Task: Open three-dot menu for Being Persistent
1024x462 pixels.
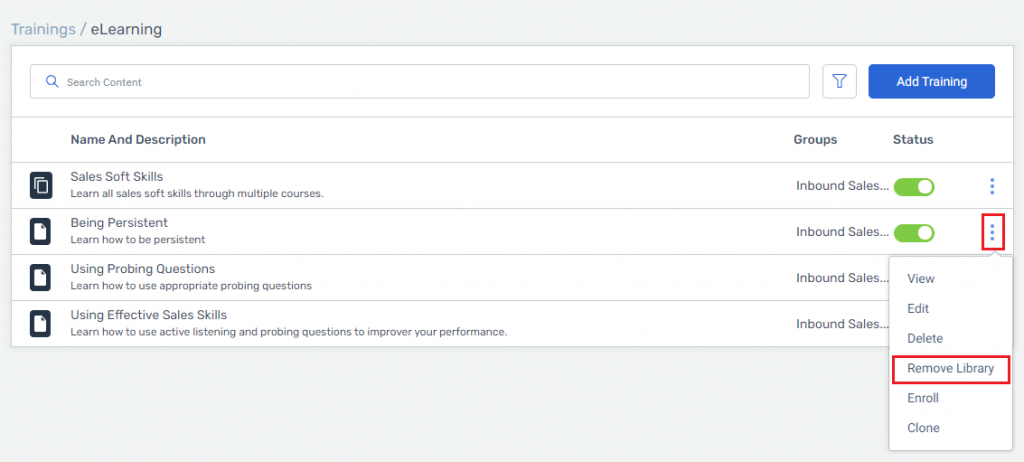Action: (x=992, y=231)
